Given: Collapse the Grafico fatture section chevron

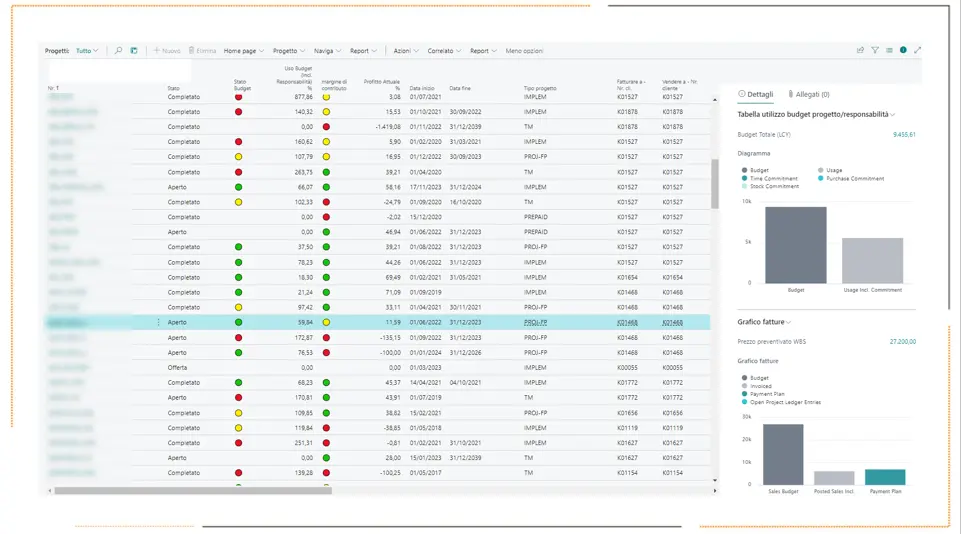Looking at the screenshot, I should tap(789, 322).
